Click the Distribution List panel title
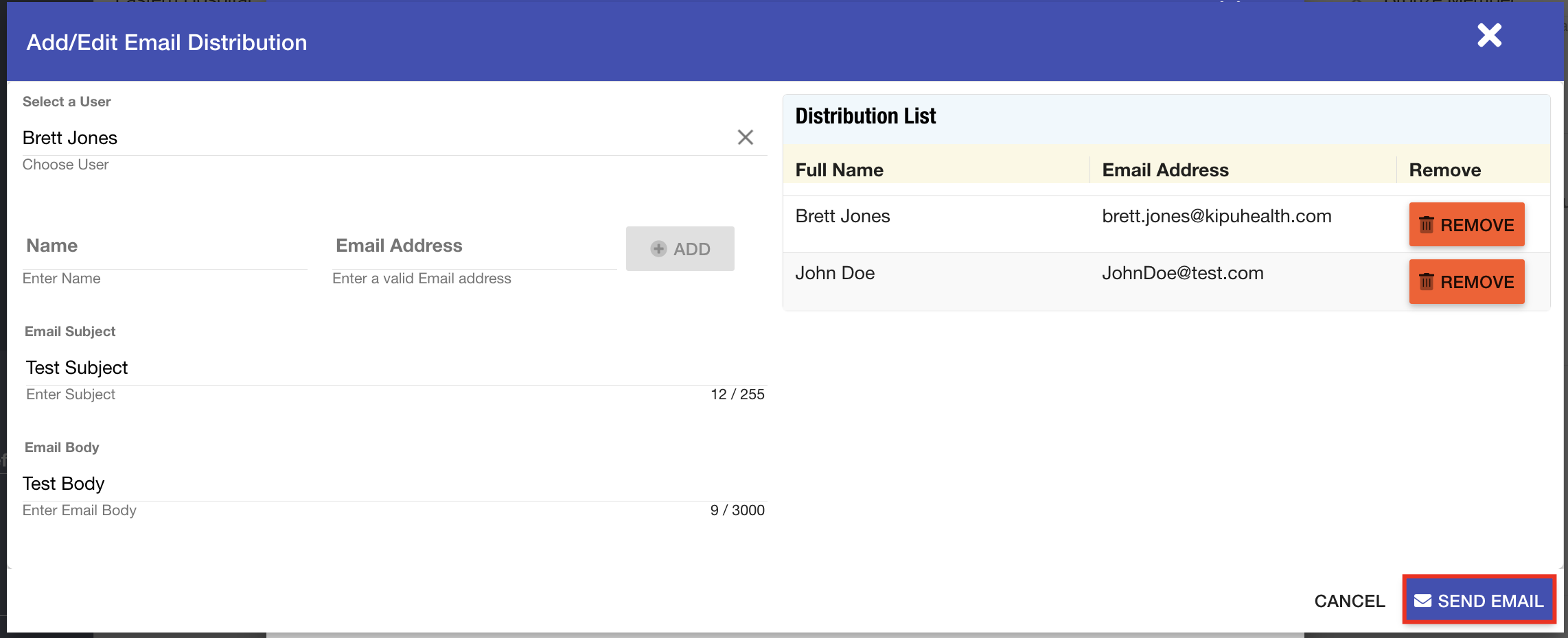This screenshot has height=638, width=1568. (x=865, y=117)
